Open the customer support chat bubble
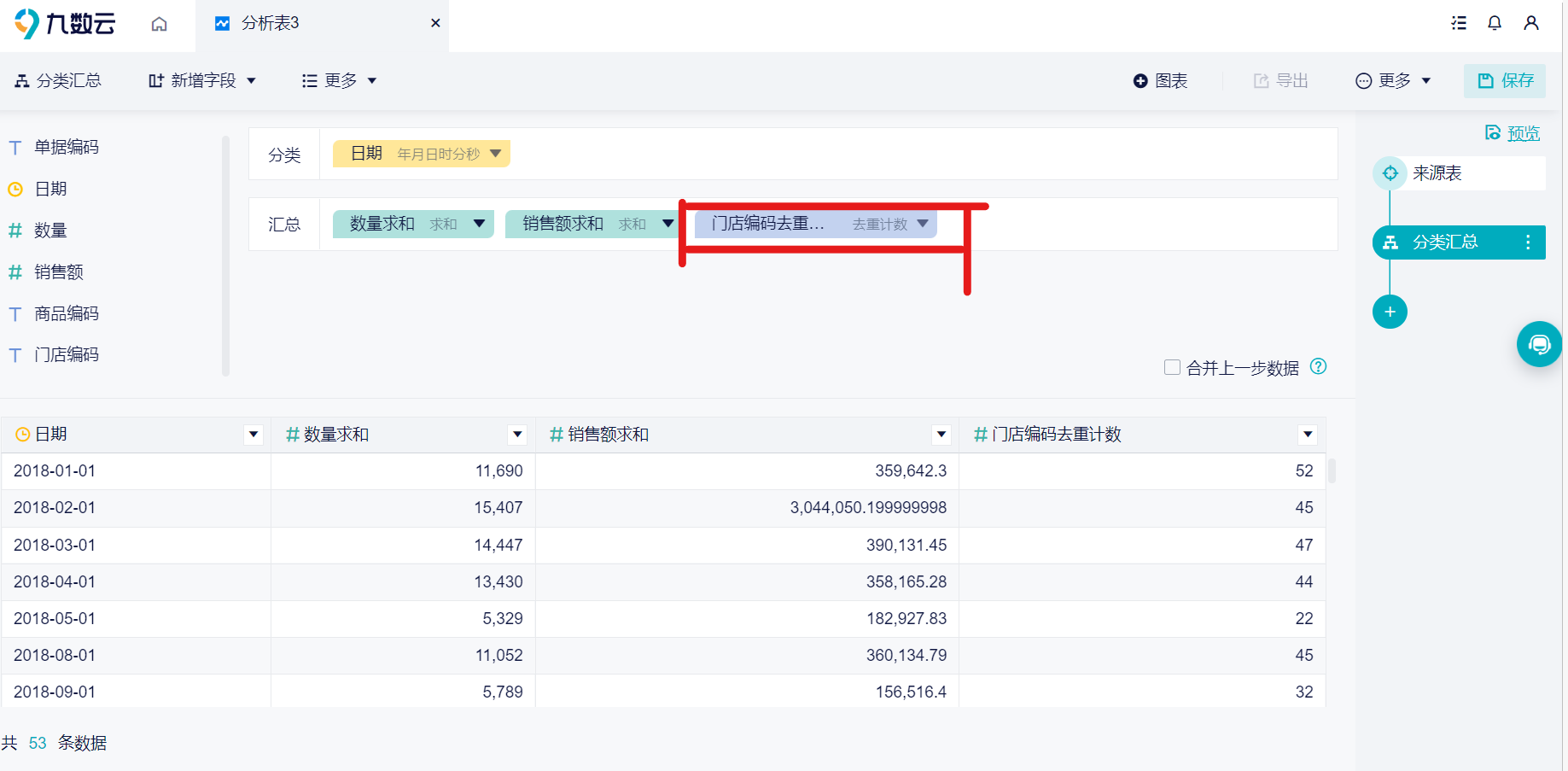1568x771 pixels. click(x=1539, y=344)
